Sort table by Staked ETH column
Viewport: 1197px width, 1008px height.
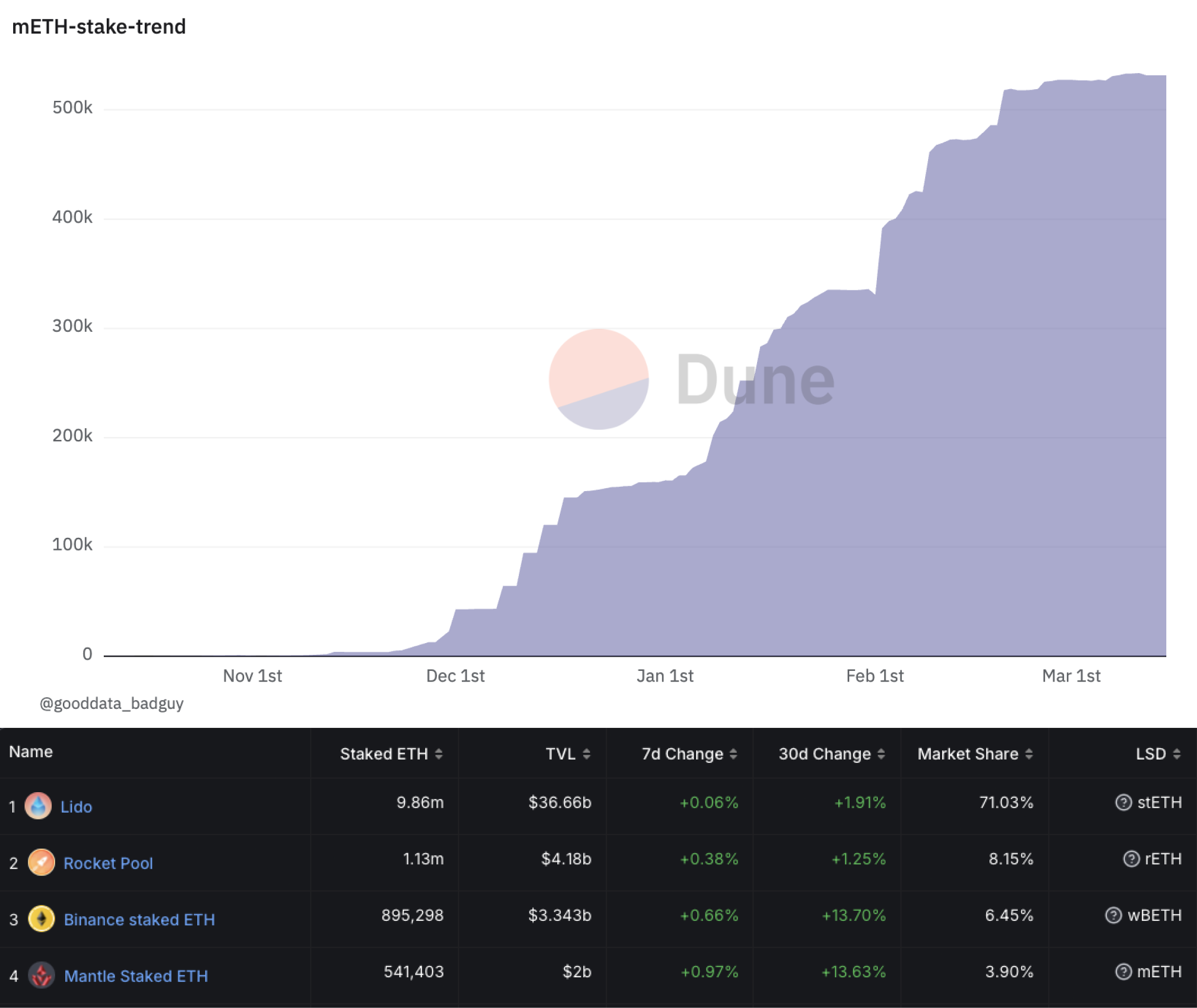pos(391,754)
